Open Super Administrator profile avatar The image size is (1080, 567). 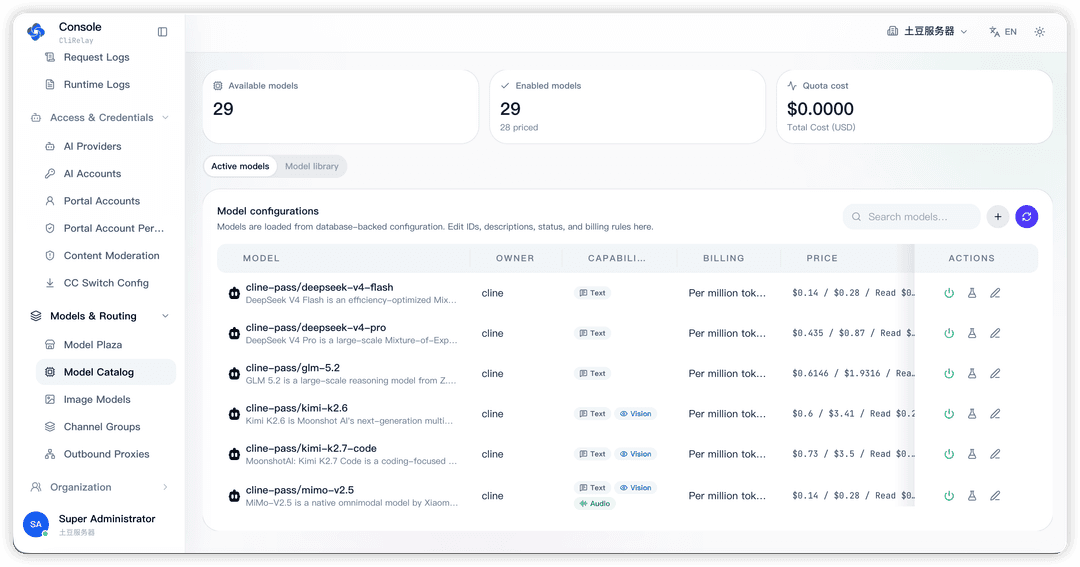[x=36, y=524]
